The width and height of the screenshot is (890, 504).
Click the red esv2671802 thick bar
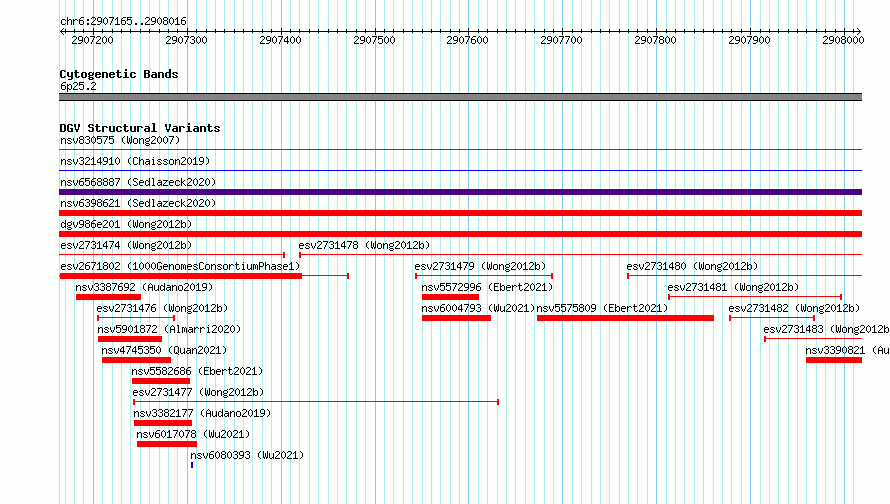[x=180, y=276]
